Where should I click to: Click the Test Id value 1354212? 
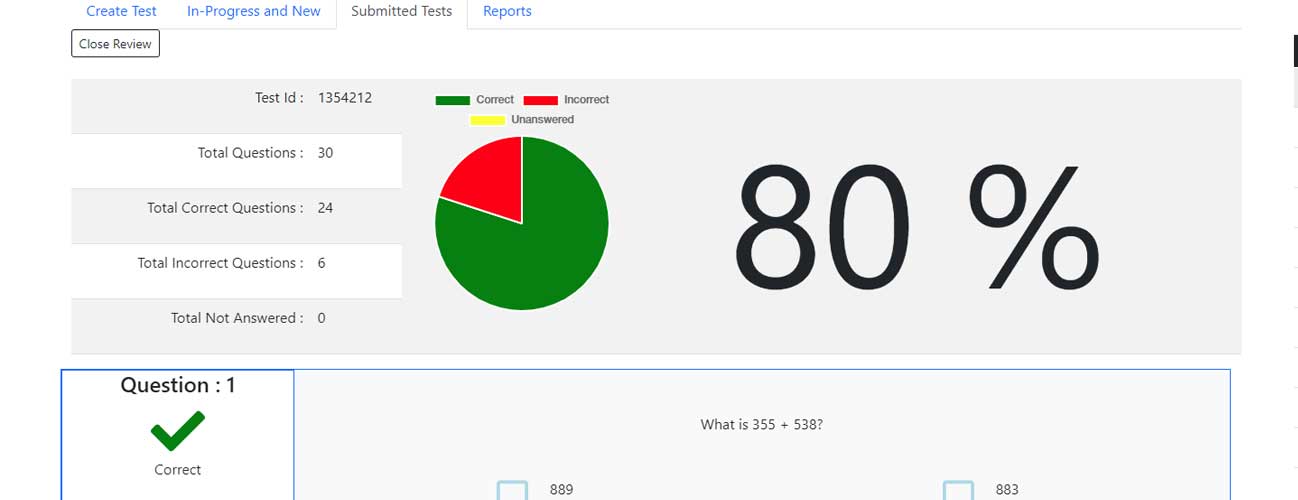point(345,98)
